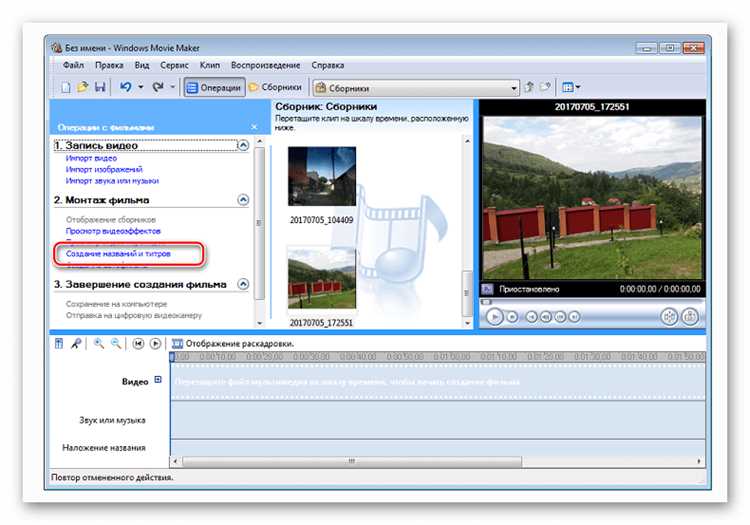Open the Undo history dropdown arrow

[x=141, y=88]
